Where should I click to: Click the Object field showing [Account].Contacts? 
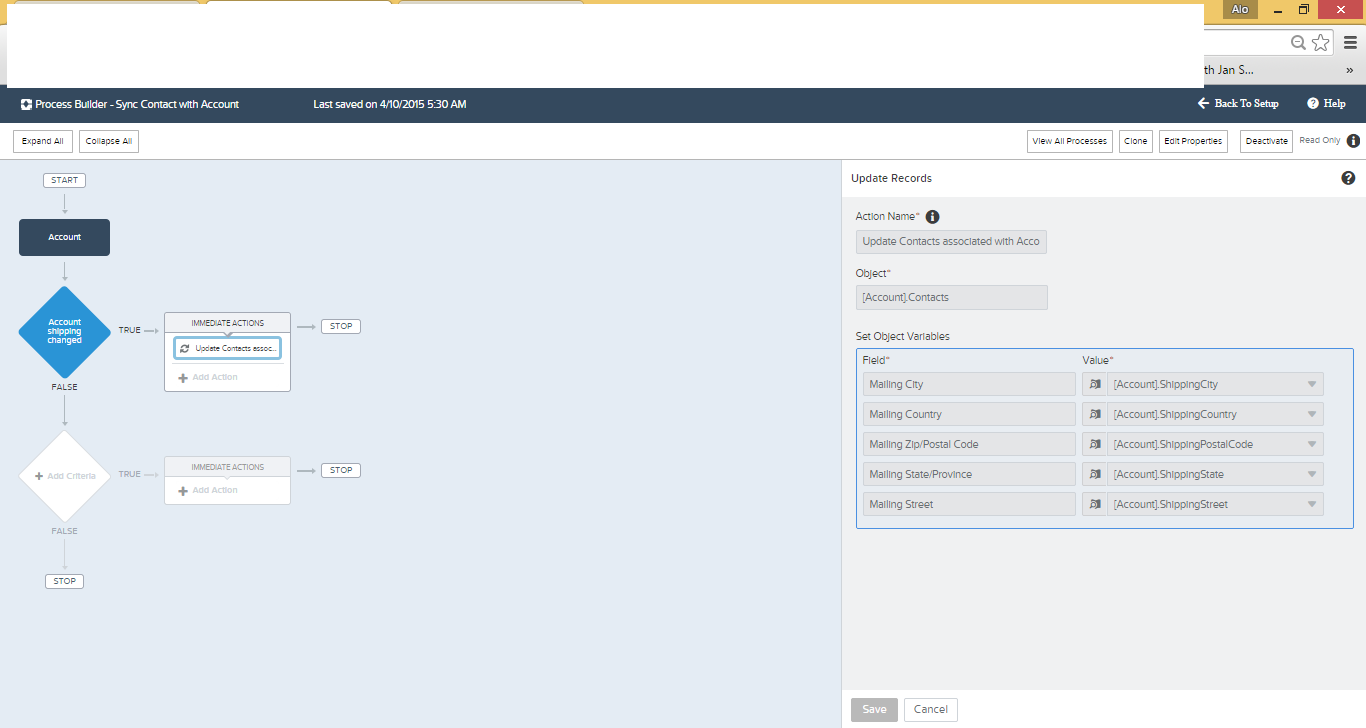coord(951,297)
